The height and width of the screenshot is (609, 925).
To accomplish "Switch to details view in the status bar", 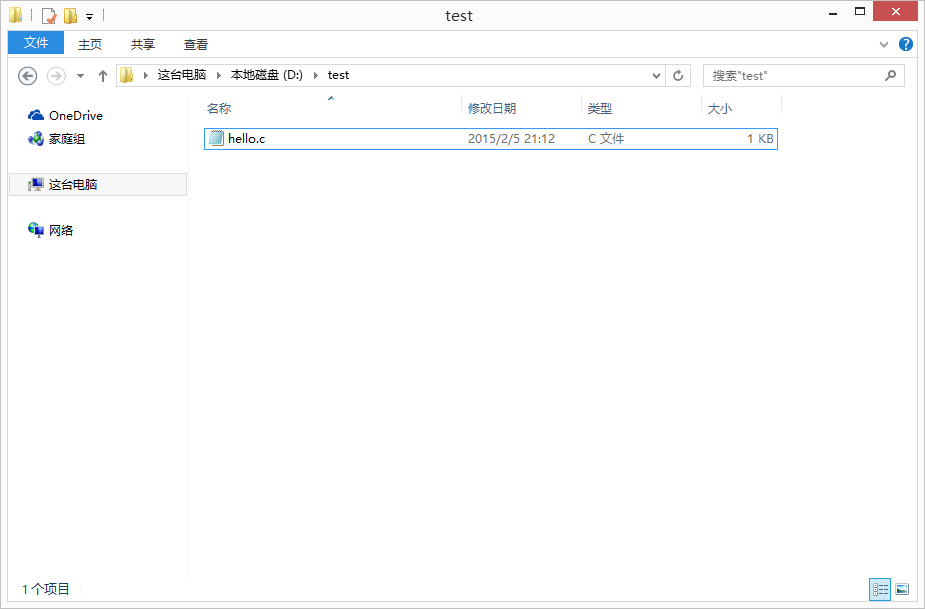I will click(880, 589).
